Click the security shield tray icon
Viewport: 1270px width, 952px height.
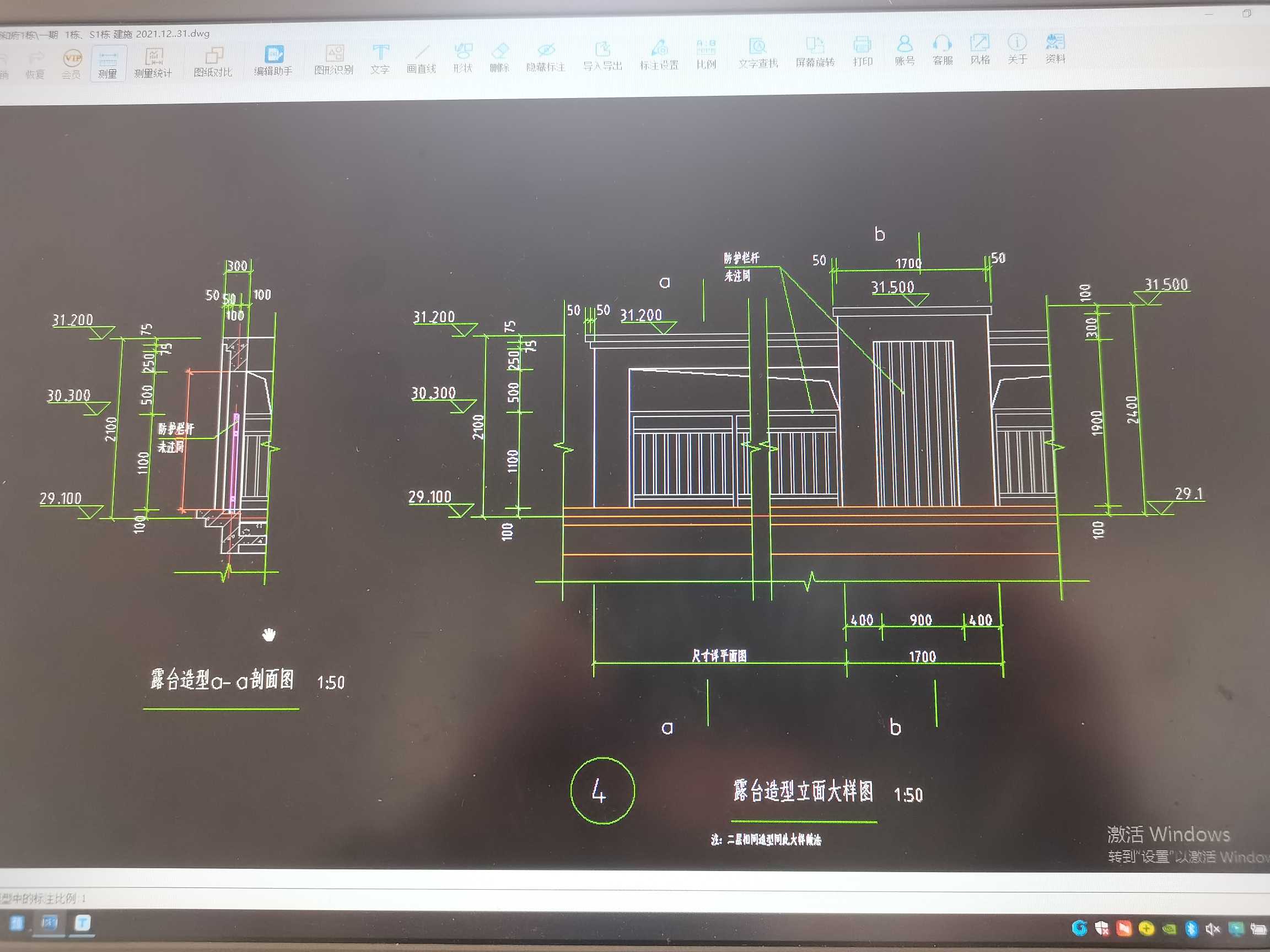click(1101, 928)
